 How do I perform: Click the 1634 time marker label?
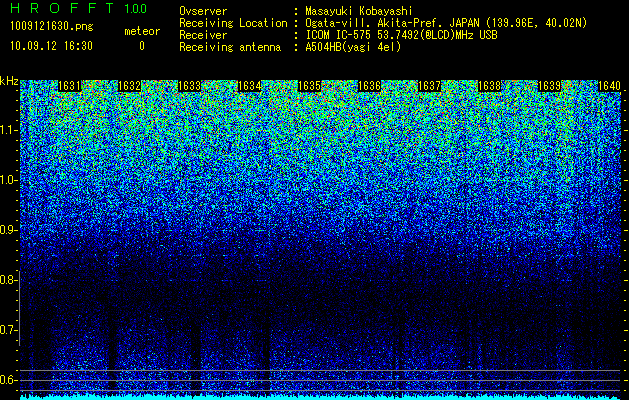250,86
